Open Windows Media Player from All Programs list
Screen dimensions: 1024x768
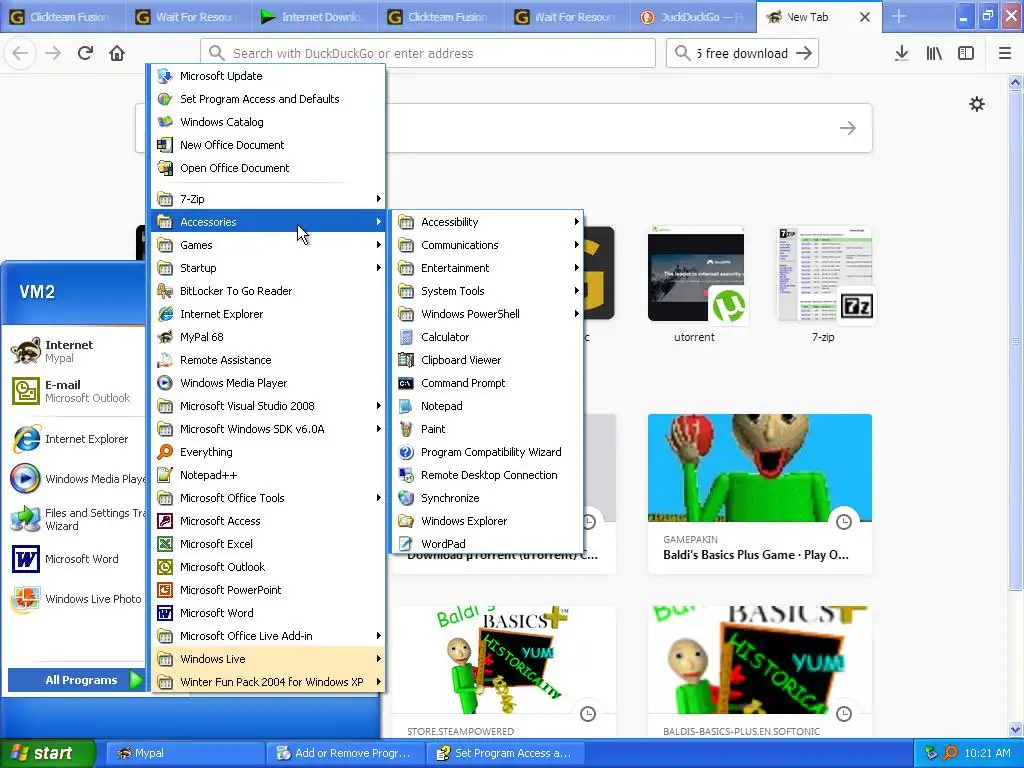point(268,383)
